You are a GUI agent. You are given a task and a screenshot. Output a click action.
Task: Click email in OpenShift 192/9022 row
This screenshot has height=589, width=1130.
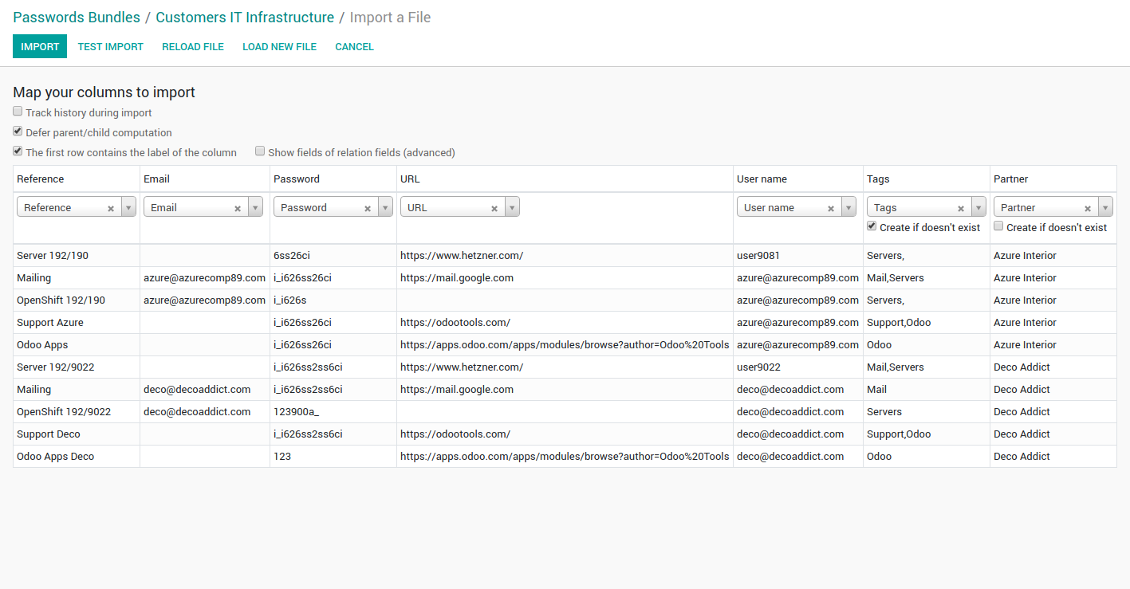coord(197,412)
